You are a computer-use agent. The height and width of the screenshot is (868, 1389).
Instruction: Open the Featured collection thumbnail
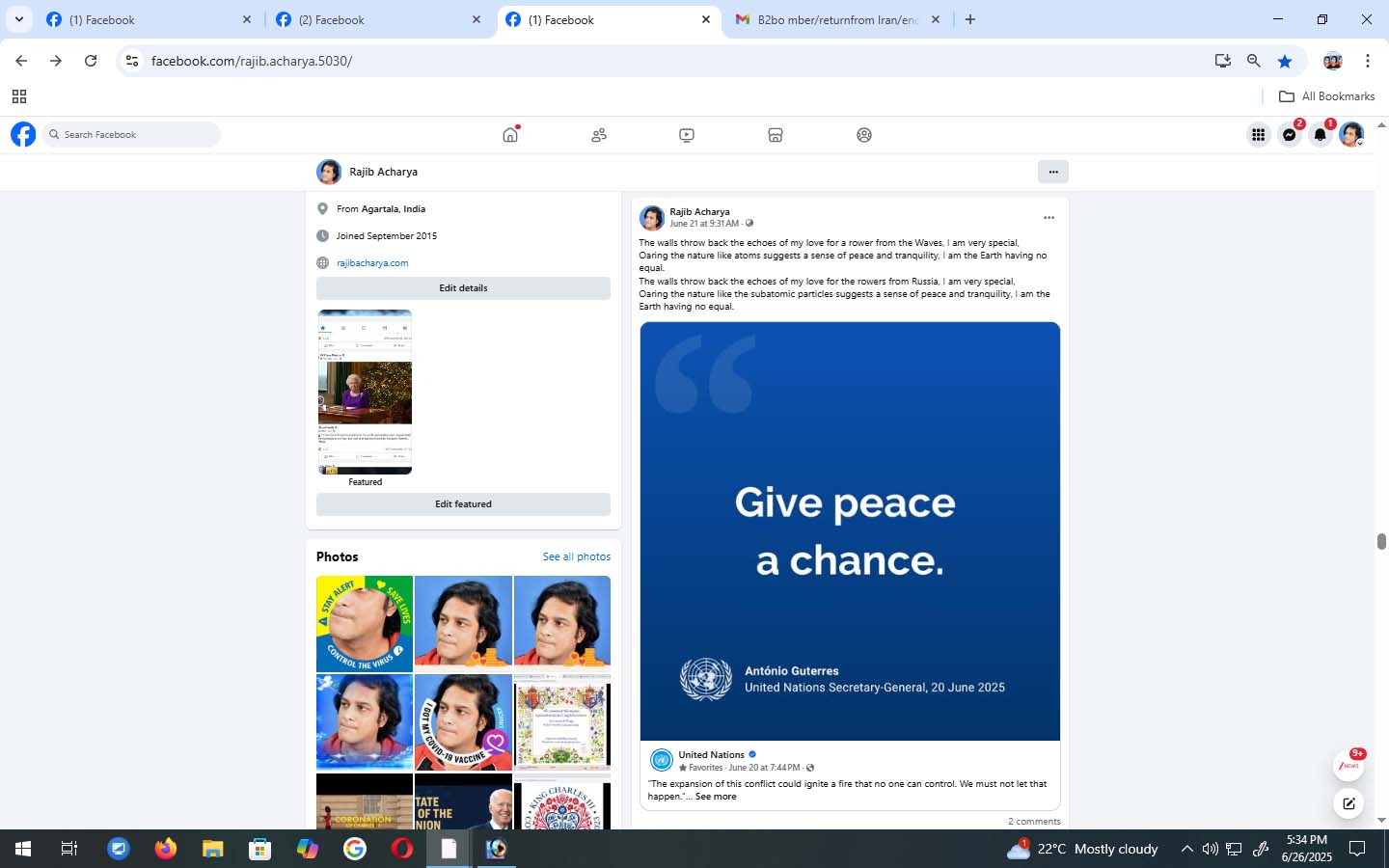365,392
